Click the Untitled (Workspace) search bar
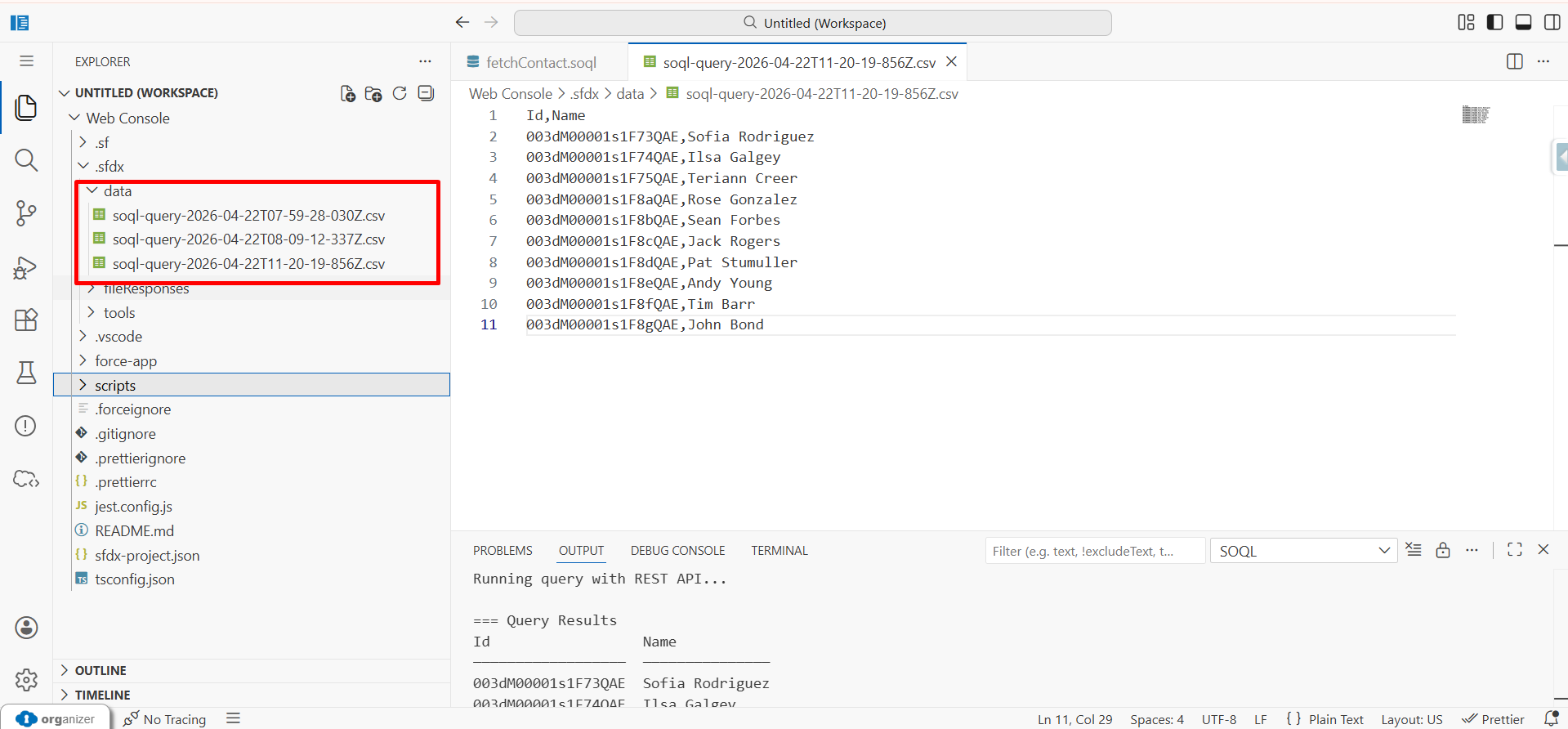This screenshot has width=1568, height=729. coord(813,23)
